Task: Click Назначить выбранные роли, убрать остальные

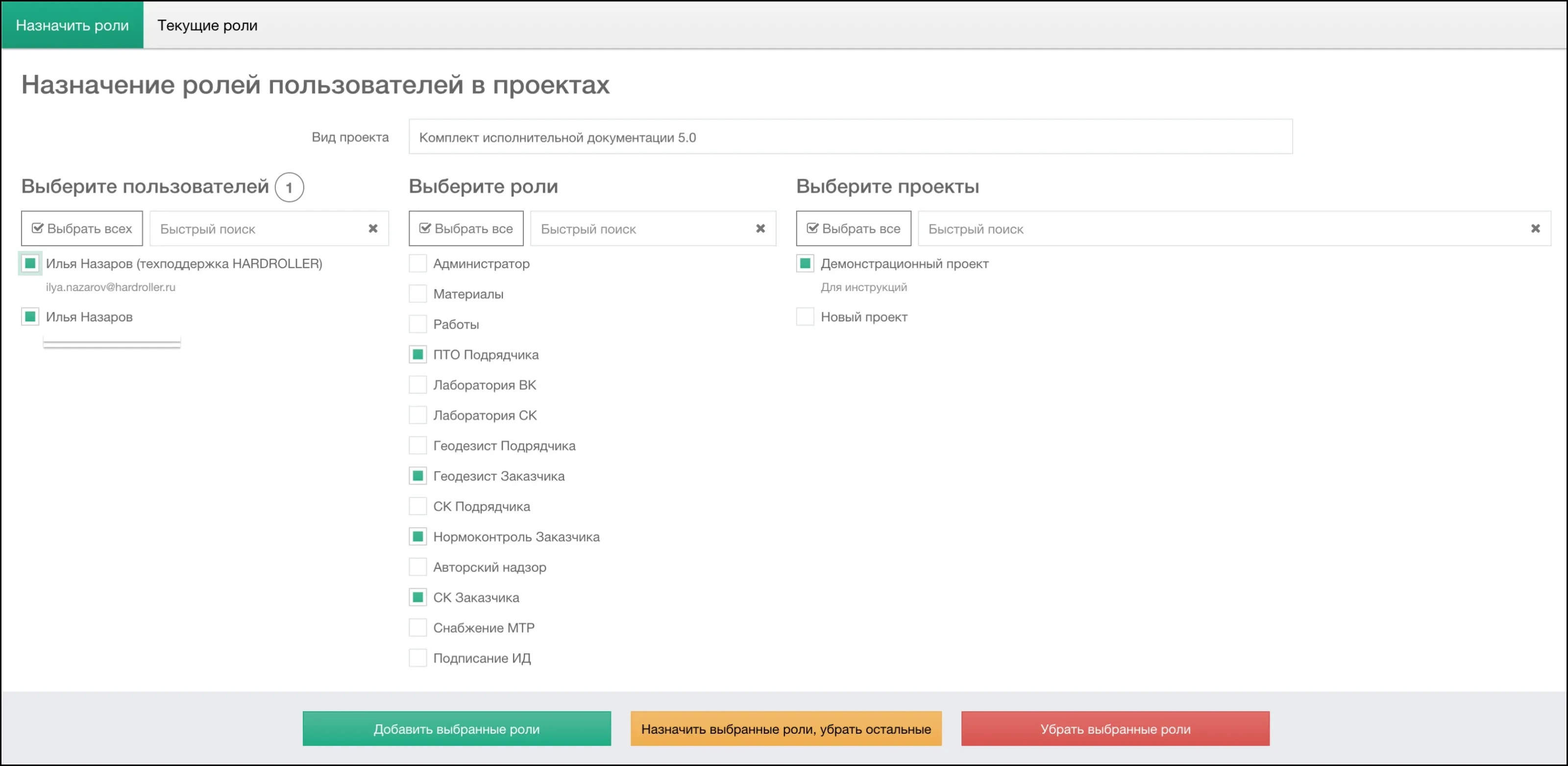Action: 786,728
